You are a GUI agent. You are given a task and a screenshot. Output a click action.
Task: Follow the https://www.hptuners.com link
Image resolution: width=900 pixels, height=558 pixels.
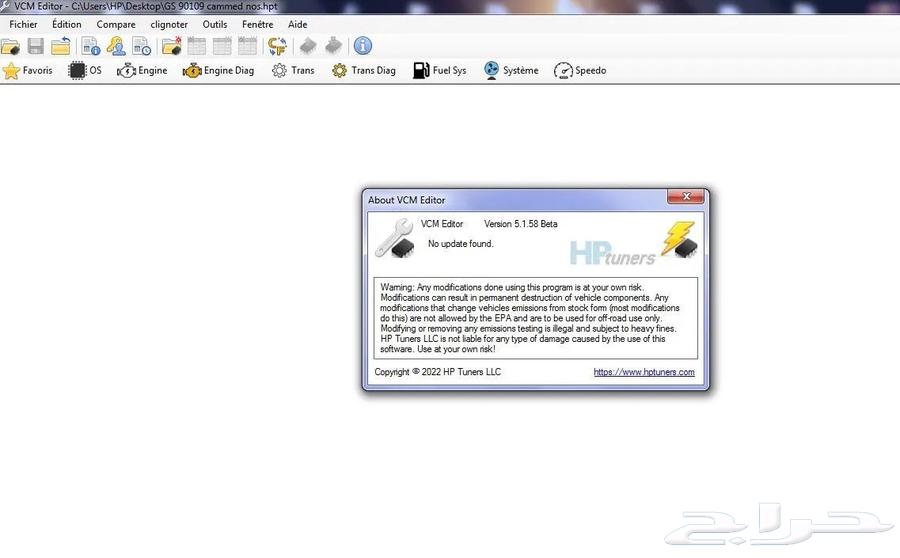coord(644,372)
